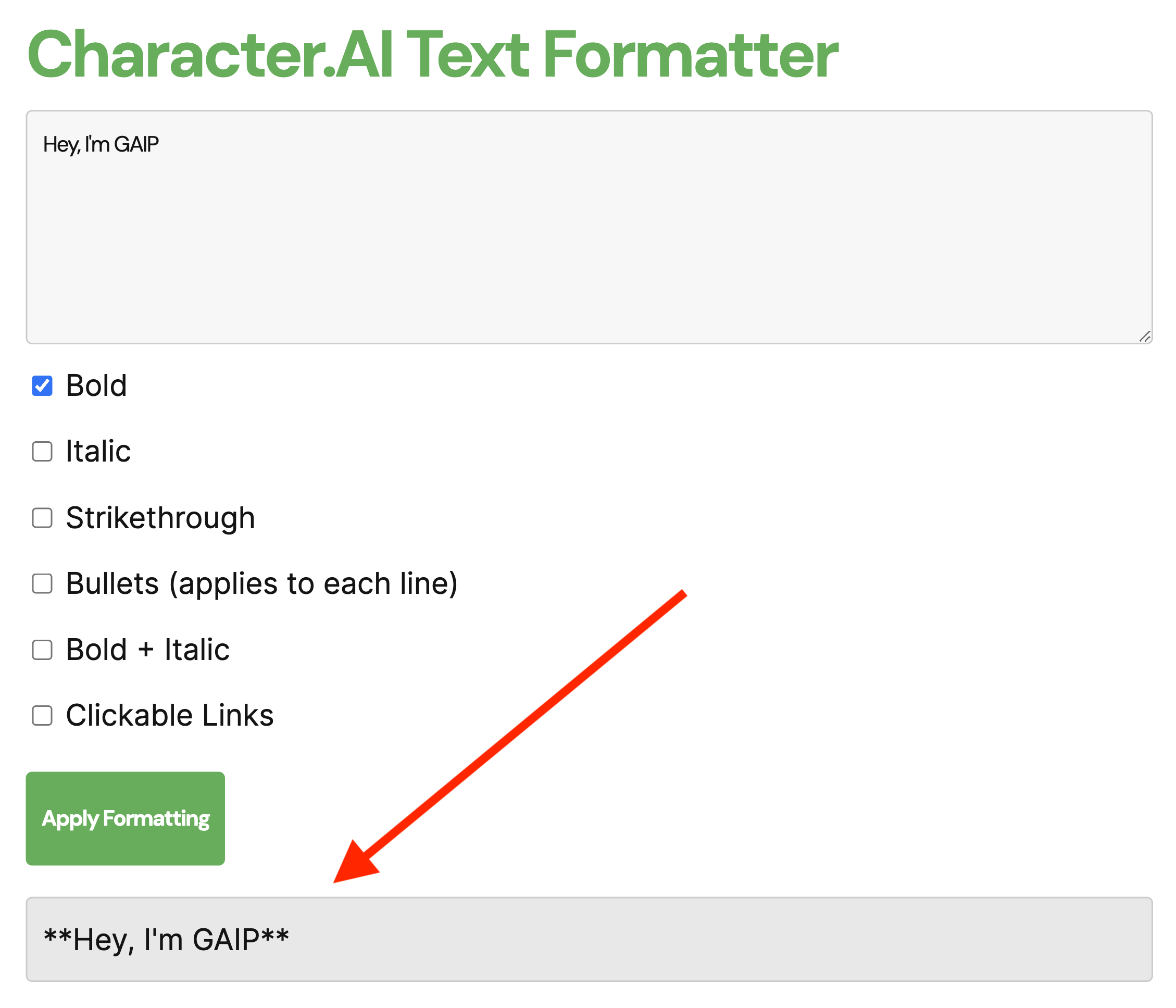
Task: Uncheck the Bold formatting option
Action: pyautogui.click(x=42, y=385)
